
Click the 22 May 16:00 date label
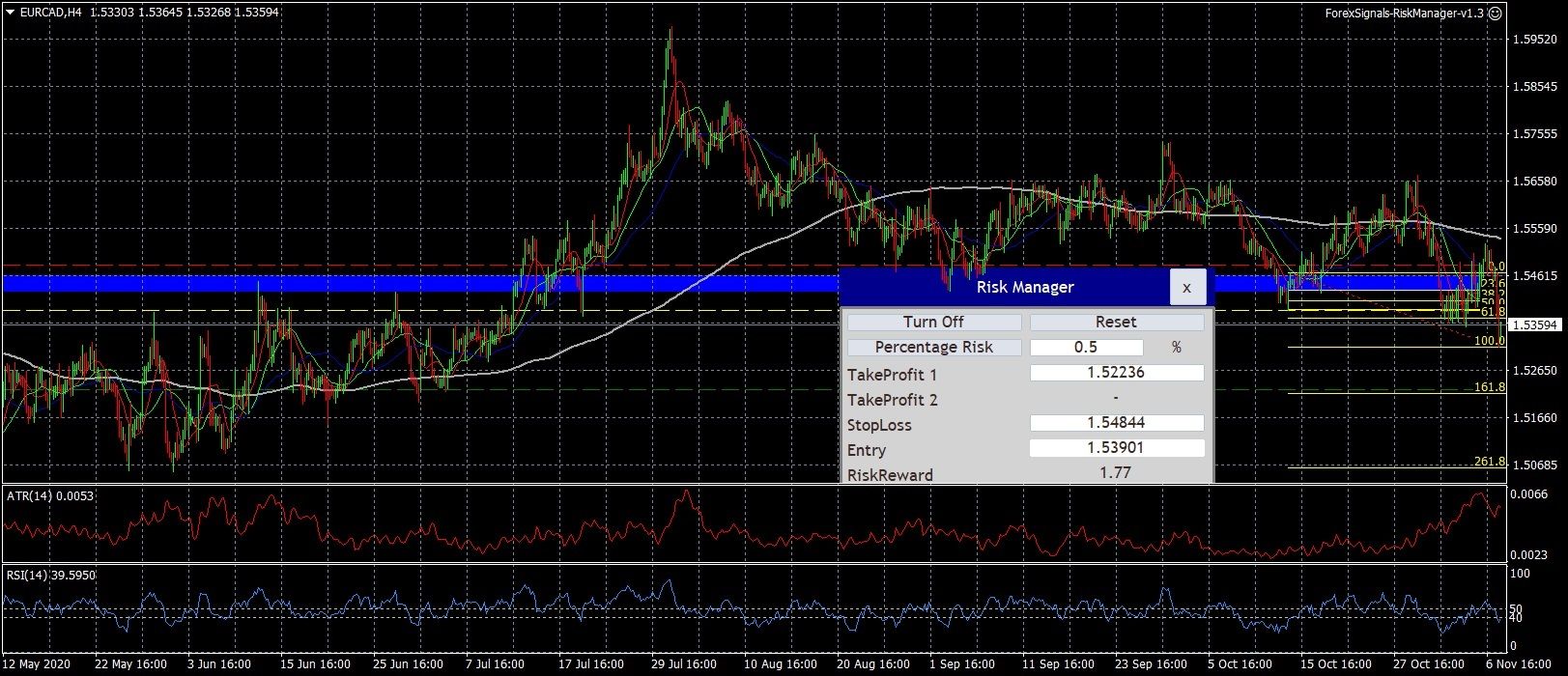[x=130, y=665]
